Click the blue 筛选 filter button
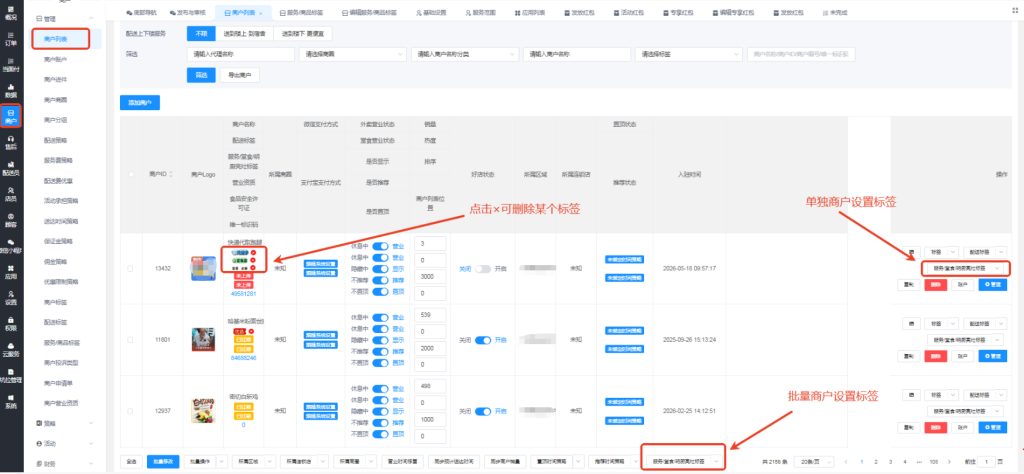The height and width of the screenshot is (474, 1024). coord(200,76)
